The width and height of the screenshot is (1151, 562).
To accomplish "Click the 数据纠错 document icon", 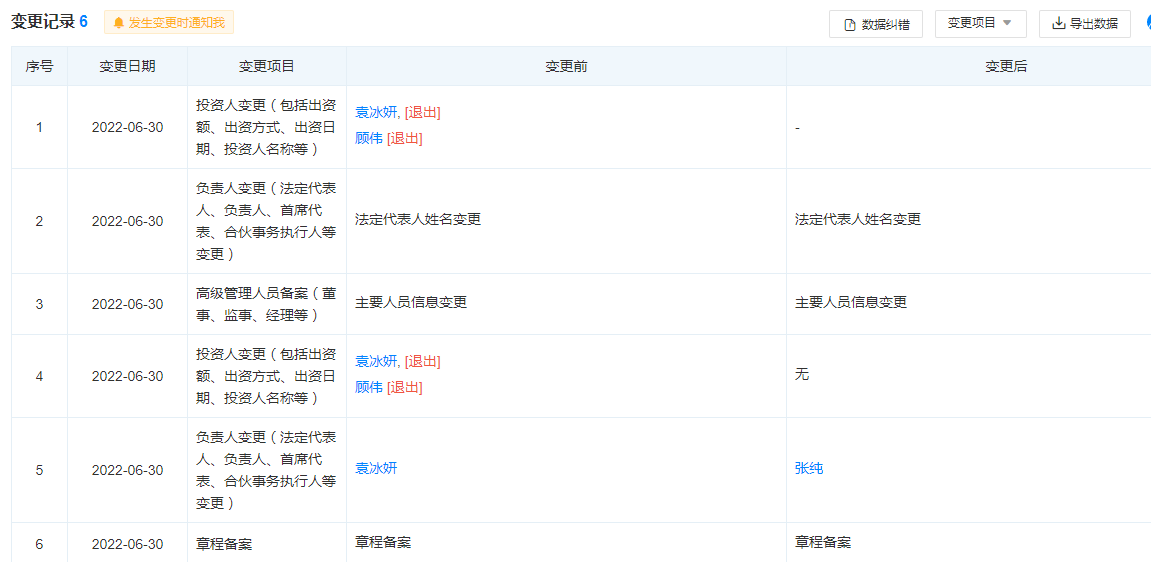I will pyautogui.click(x=850, y=25).
